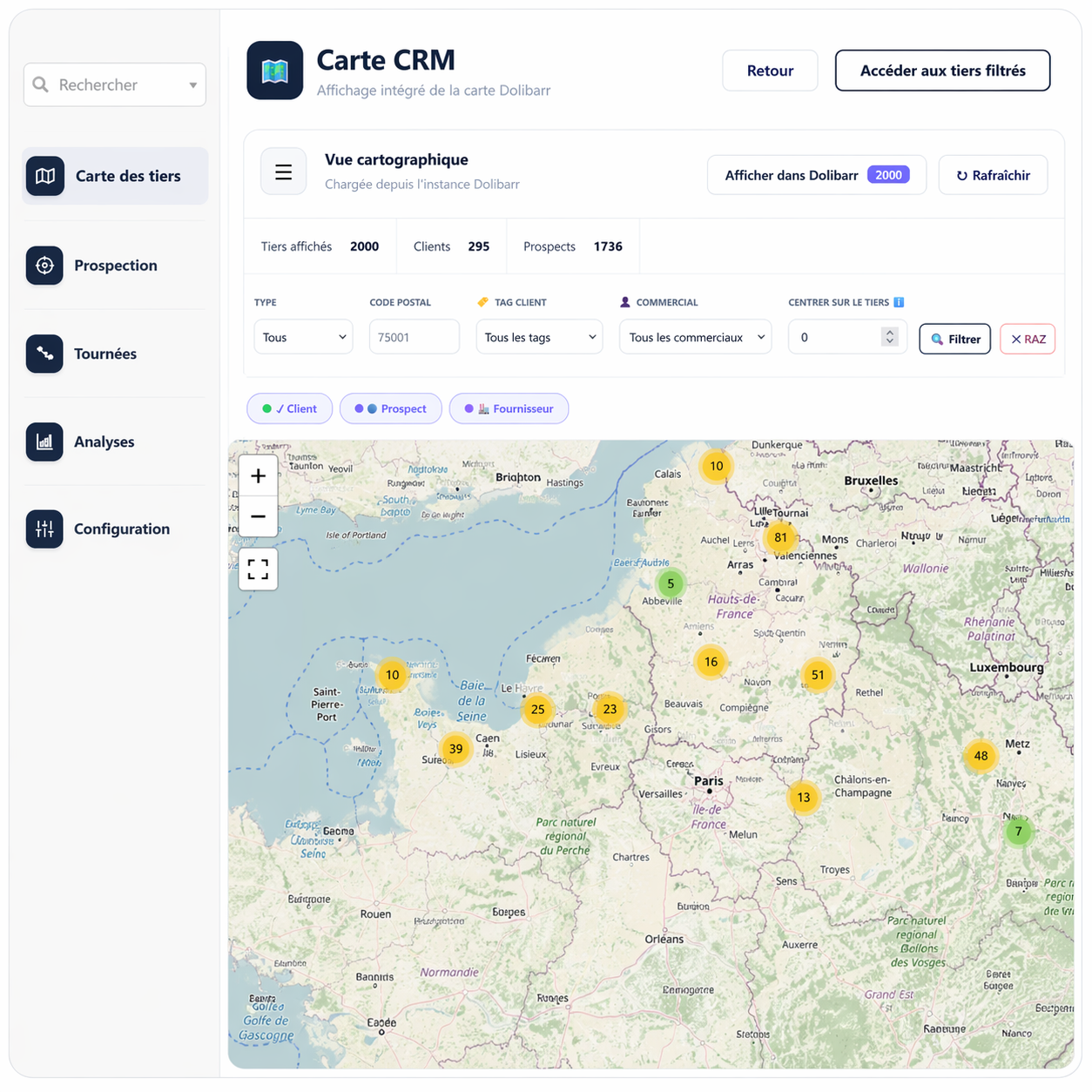The image size is (1092, 1092).
Task: Toggle the hamburger menu button
Action: pos(284,172)
